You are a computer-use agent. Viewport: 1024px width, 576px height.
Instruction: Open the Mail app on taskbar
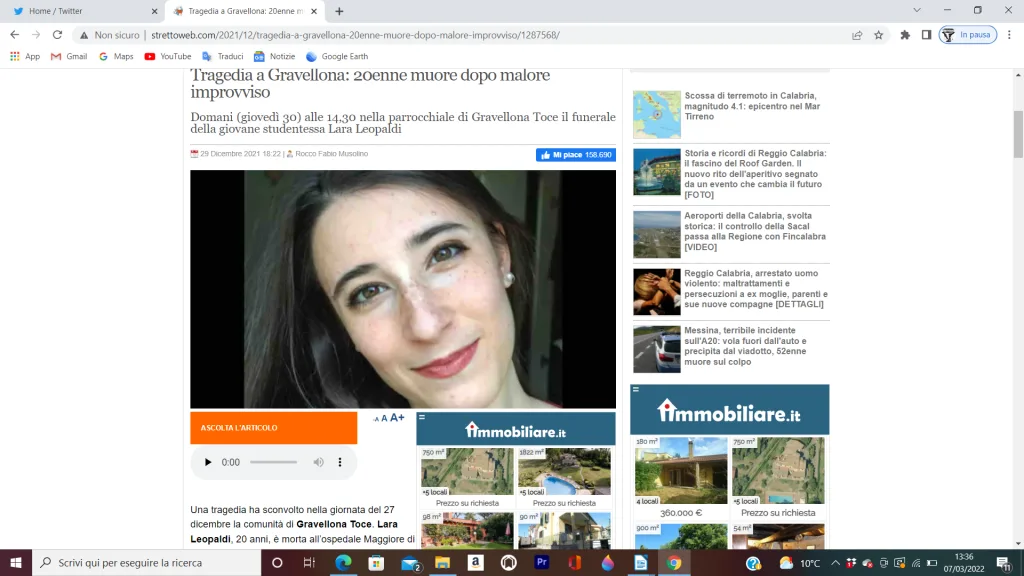[410, 562]
